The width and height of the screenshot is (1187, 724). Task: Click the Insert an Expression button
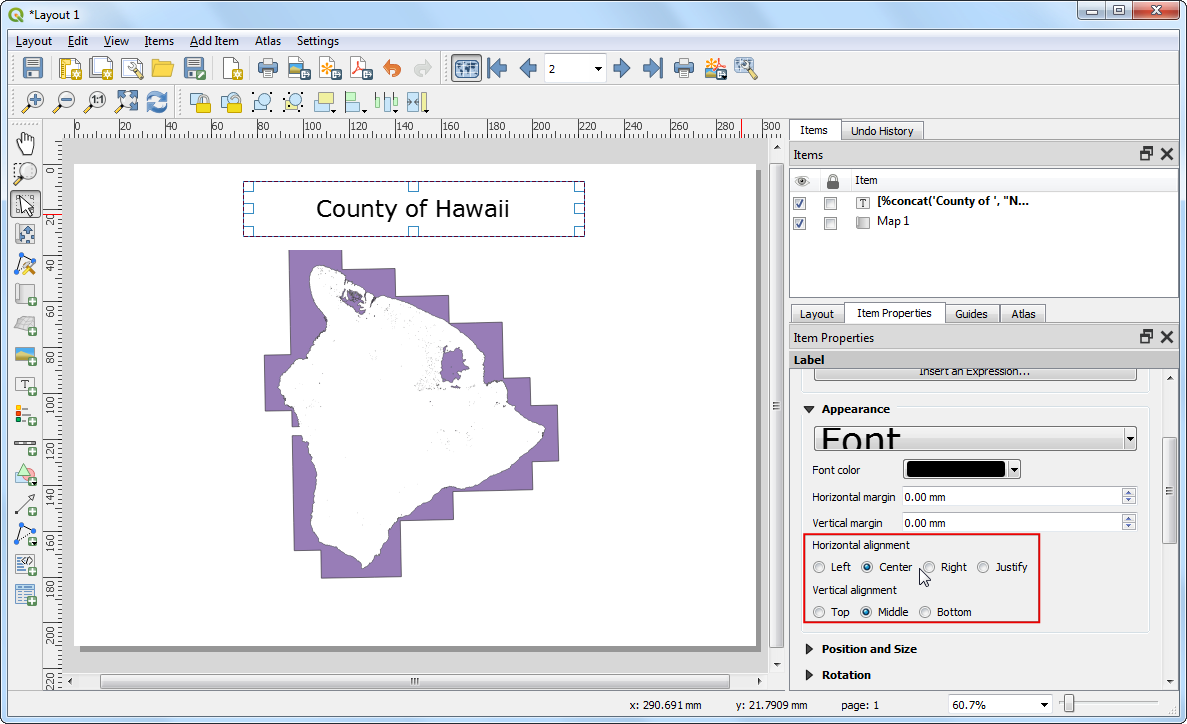pyautogui.click(x=974, y=372)
